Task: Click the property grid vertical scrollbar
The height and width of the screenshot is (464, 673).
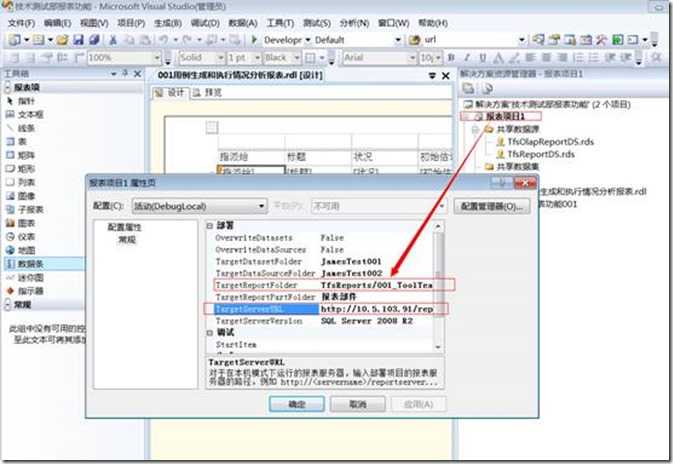Action: pos(438,286)
